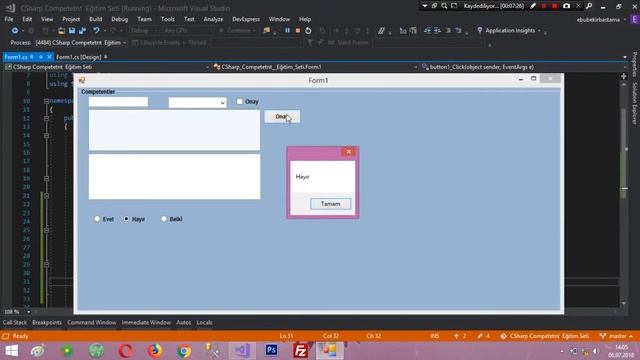This screenshot has width=640, height=360.
Task: Expand the zoom level 108 % dropdown
Action: (x=28, y=312)
